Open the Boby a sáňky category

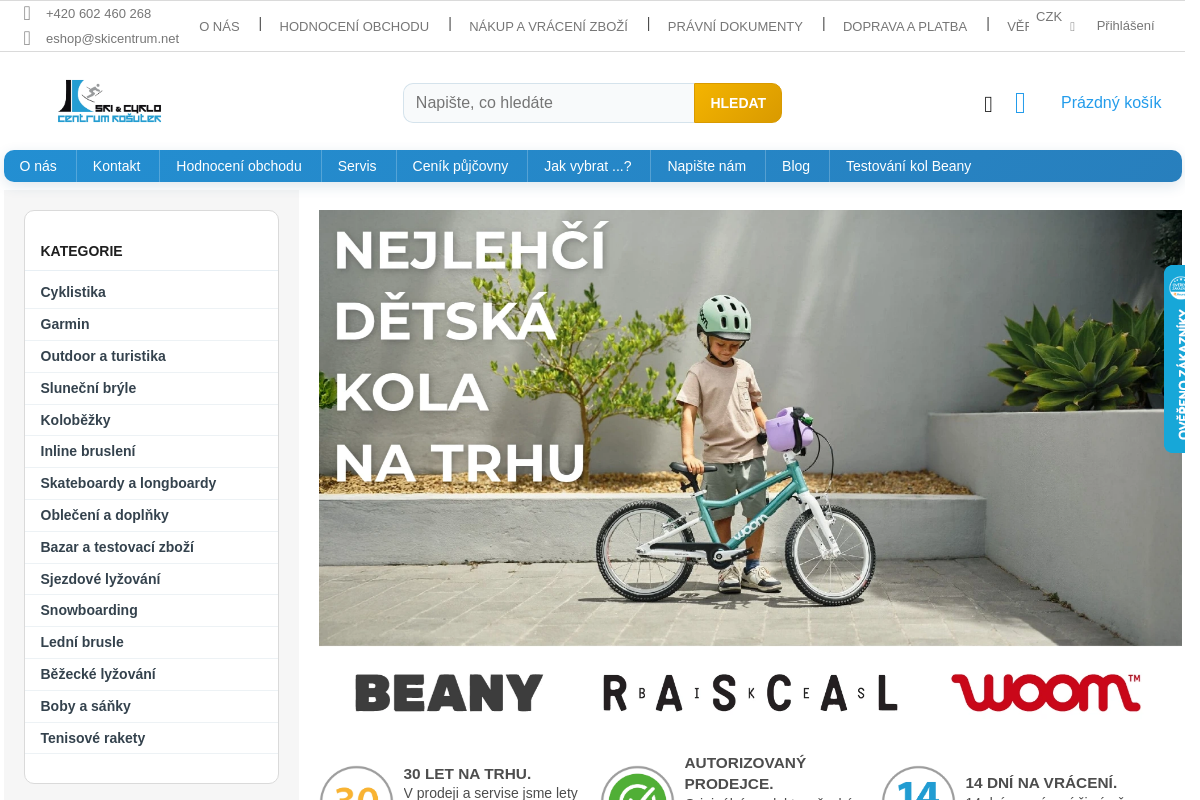151,706
